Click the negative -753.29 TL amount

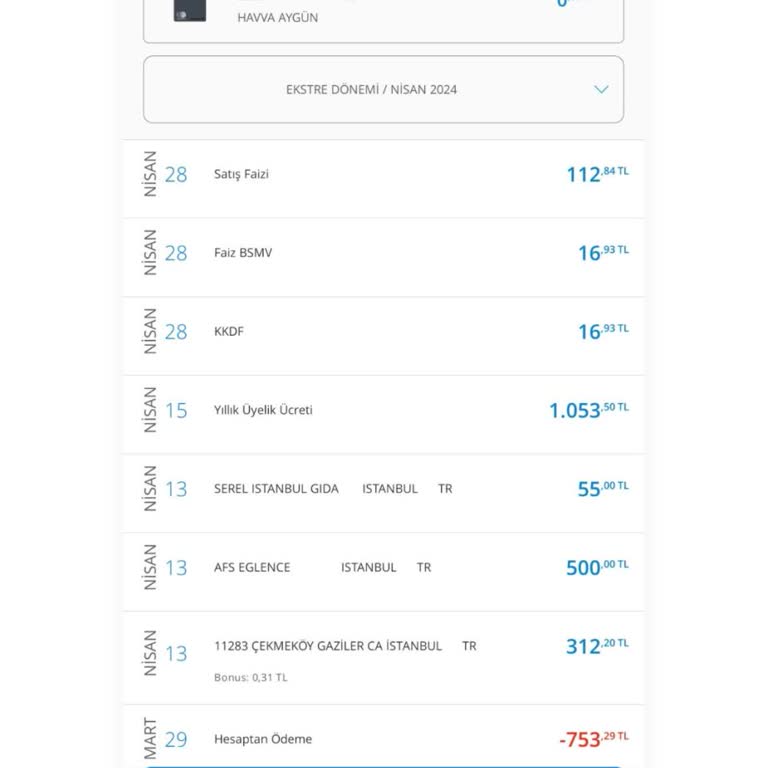(x=594, y=739)
